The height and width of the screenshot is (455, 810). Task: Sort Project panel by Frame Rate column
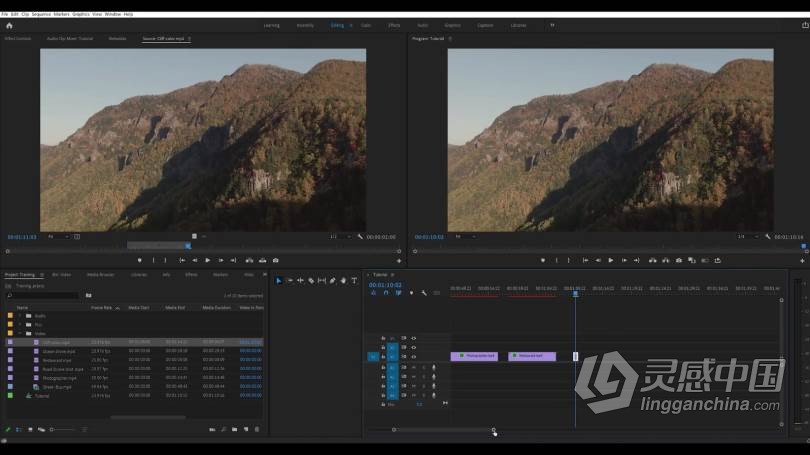pyautogui.click(x=101, y=308)
